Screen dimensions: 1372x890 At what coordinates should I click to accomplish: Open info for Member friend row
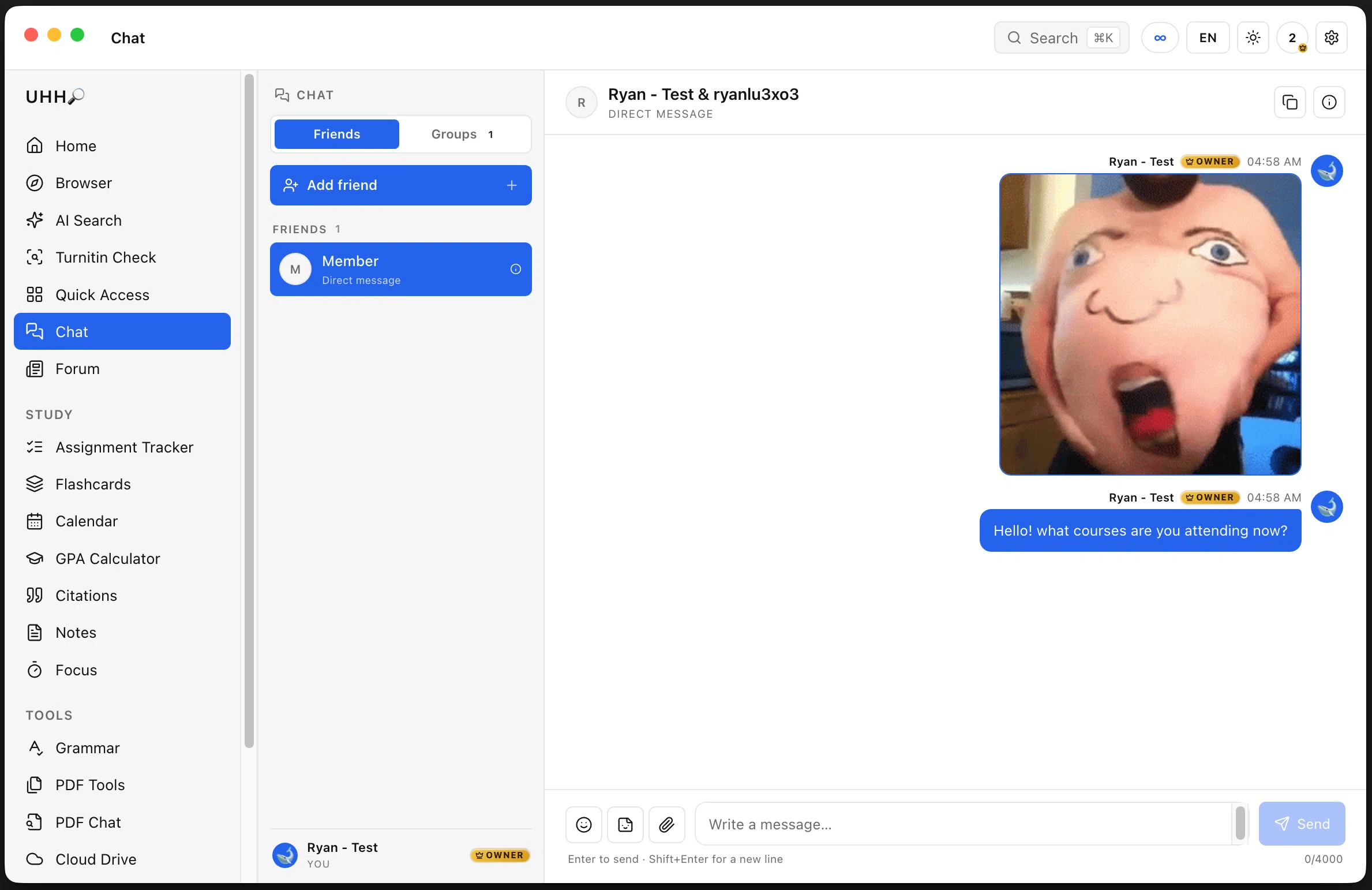(516, 269)
